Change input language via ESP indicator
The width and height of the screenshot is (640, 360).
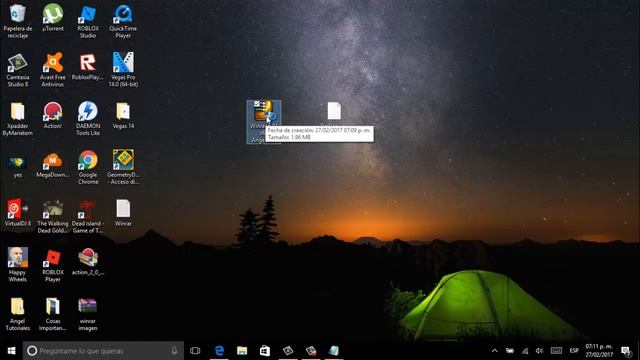pos(574,351)
